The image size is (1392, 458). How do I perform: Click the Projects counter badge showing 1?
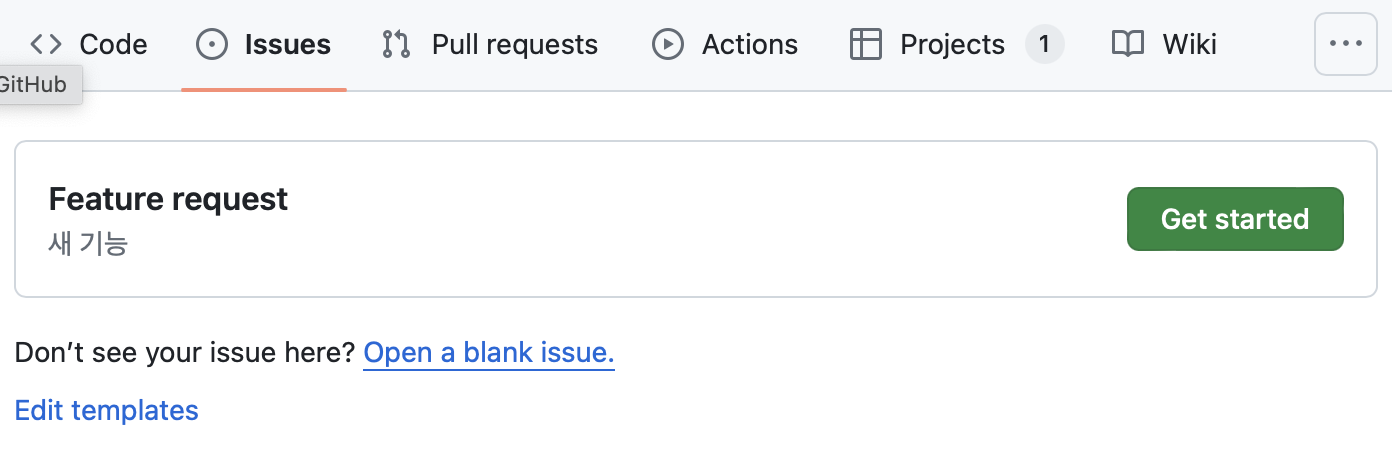click(1044, 44)
